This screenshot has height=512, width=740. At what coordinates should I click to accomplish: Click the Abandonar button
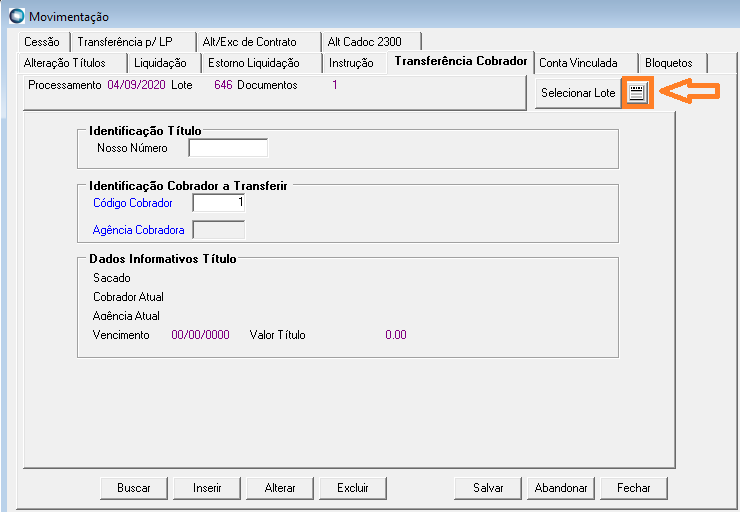(x=561, y=488)
